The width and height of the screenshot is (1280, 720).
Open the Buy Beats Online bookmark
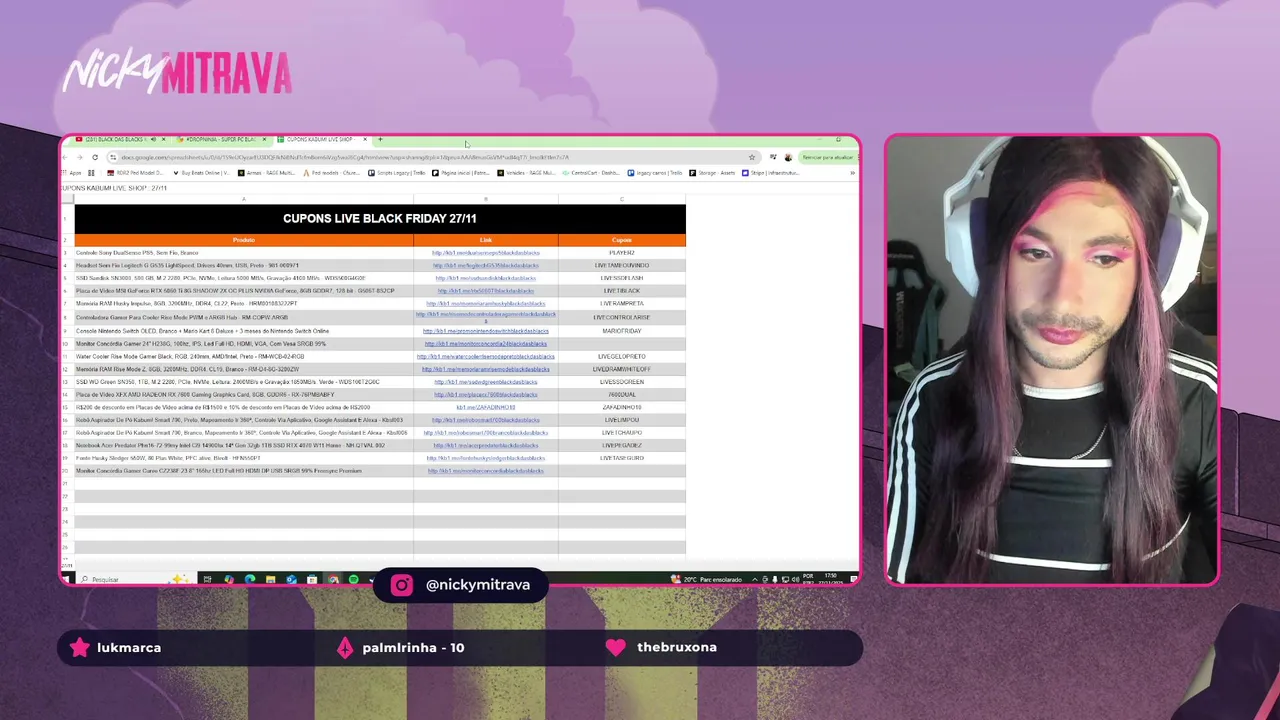point(201,173)
